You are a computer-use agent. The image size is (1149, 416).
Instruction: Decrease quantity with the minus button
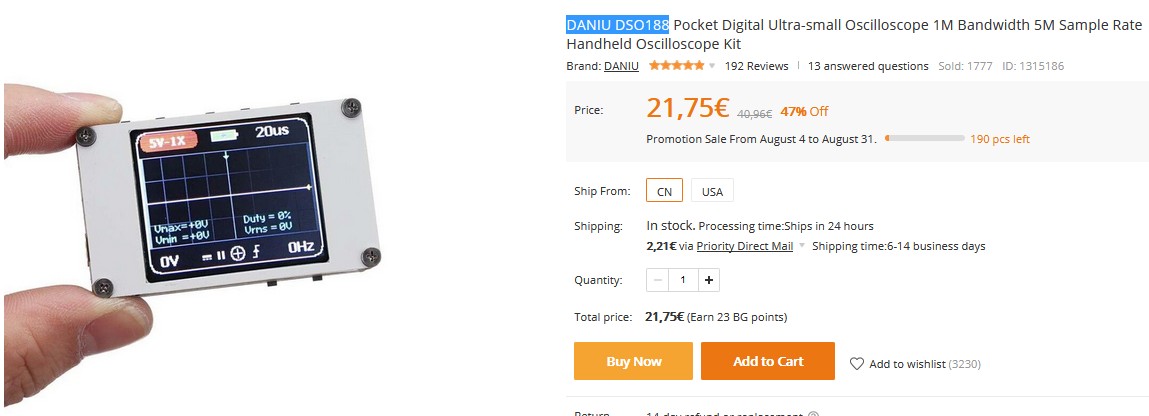tap(658, 280)
